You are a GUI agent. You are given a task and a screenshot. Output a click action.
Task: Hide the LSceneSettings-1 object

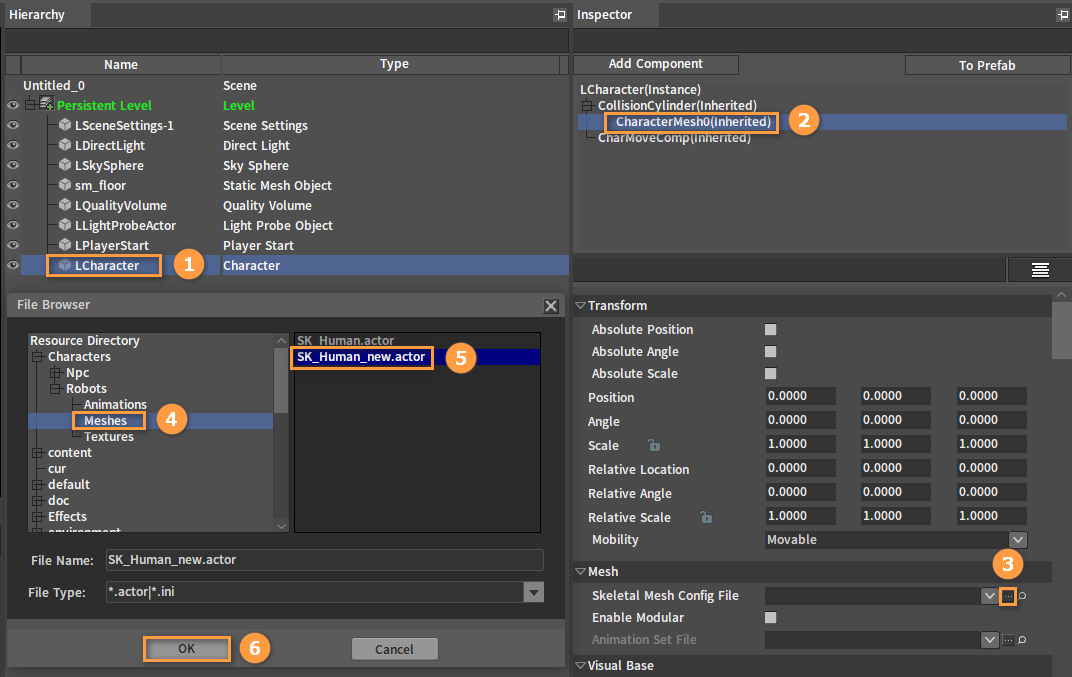coord(12,124)
